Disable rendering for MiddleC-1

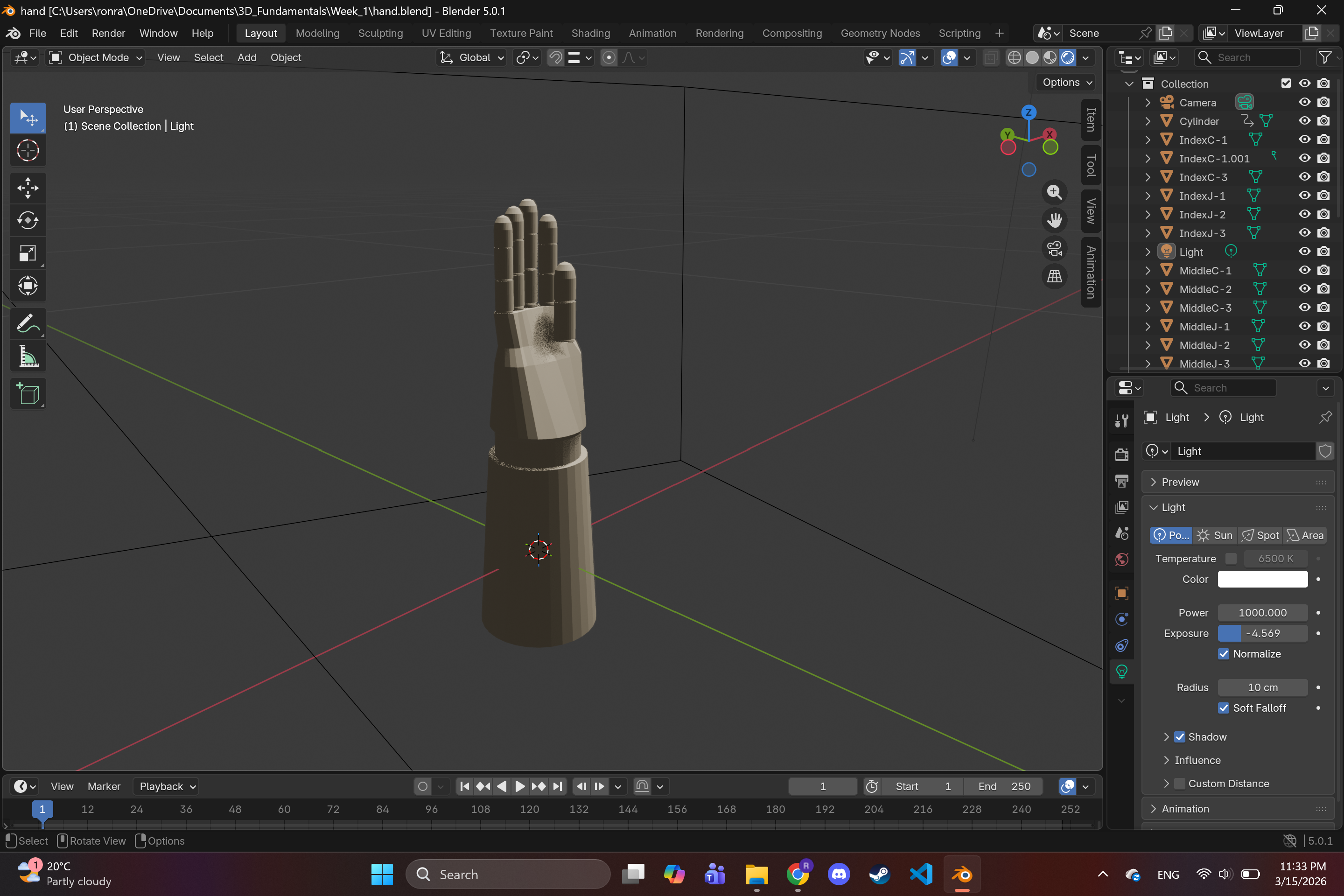[x=1323, y=270]
